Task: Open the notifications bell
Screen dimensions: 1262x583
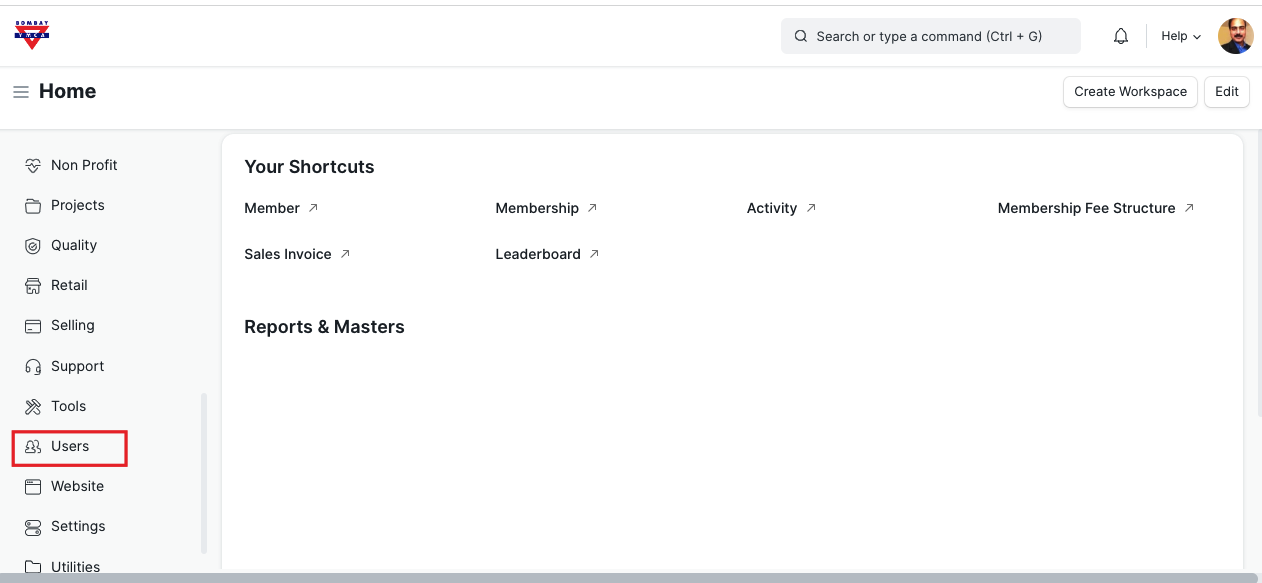Action: (1121, 36)
